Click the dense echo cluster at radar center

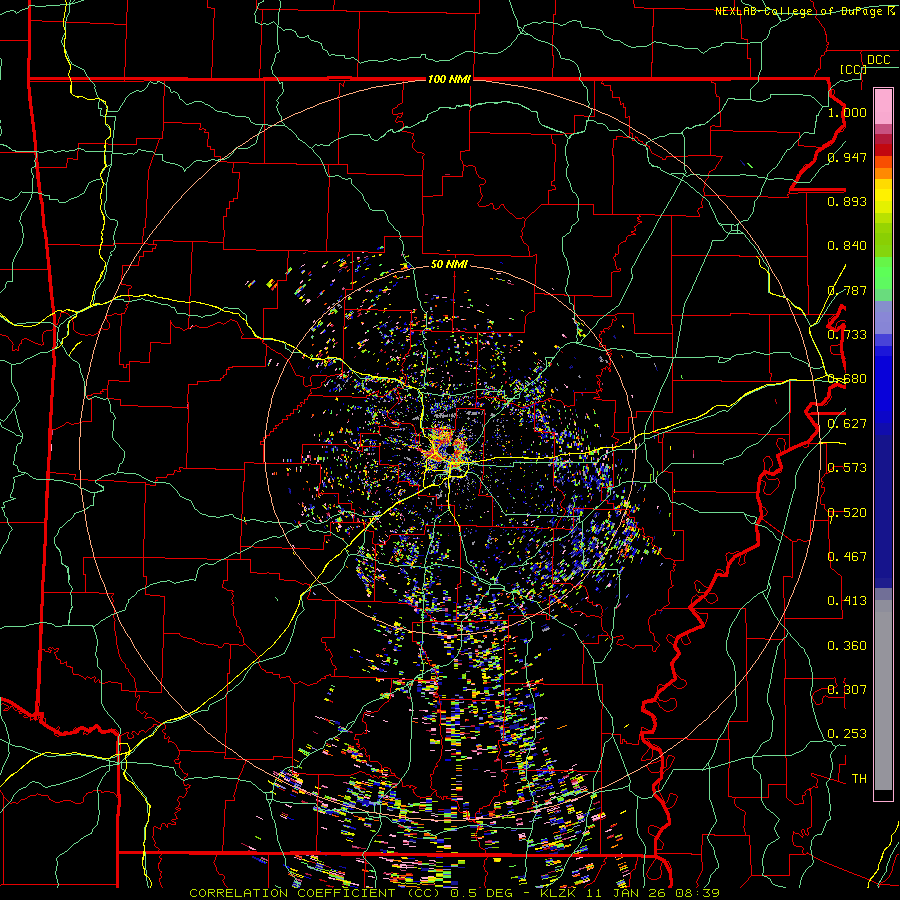(448, 451)
